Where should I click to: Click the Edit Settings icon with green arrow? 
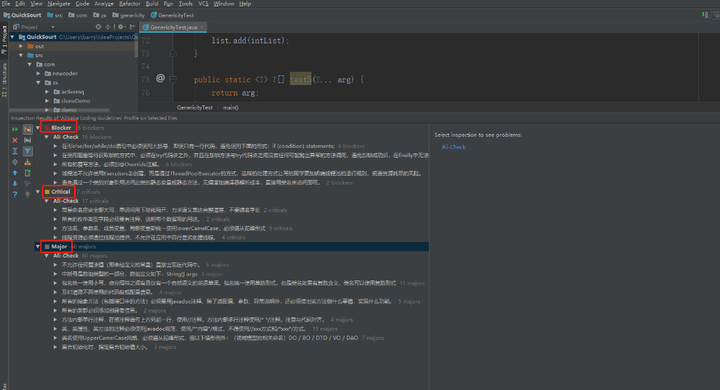tap(28, 173)
